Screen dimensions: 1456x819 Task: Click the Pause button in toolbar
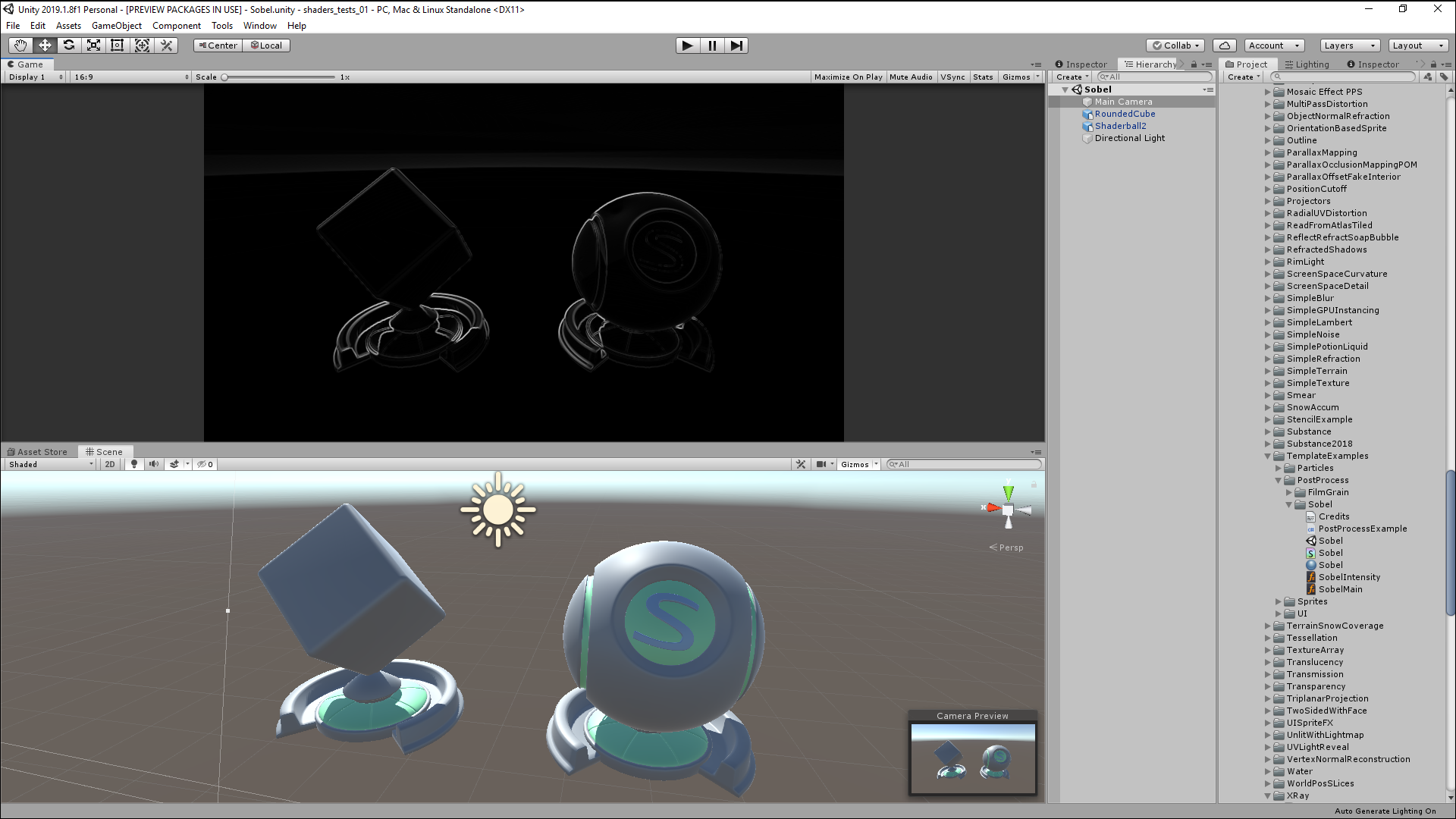(x=711, y=45)
